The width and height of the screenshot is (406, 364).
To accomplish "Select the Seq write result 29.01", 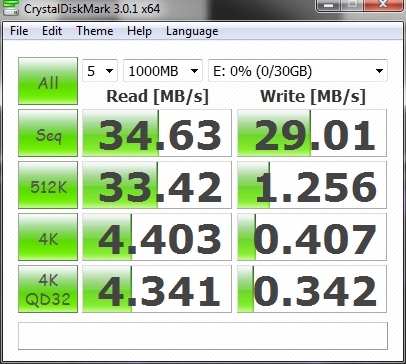I will click(312, 133).
